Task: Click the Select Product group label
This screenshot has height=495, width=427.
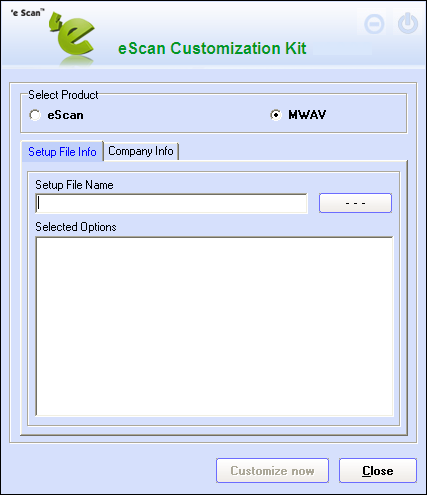Action: 63,95
